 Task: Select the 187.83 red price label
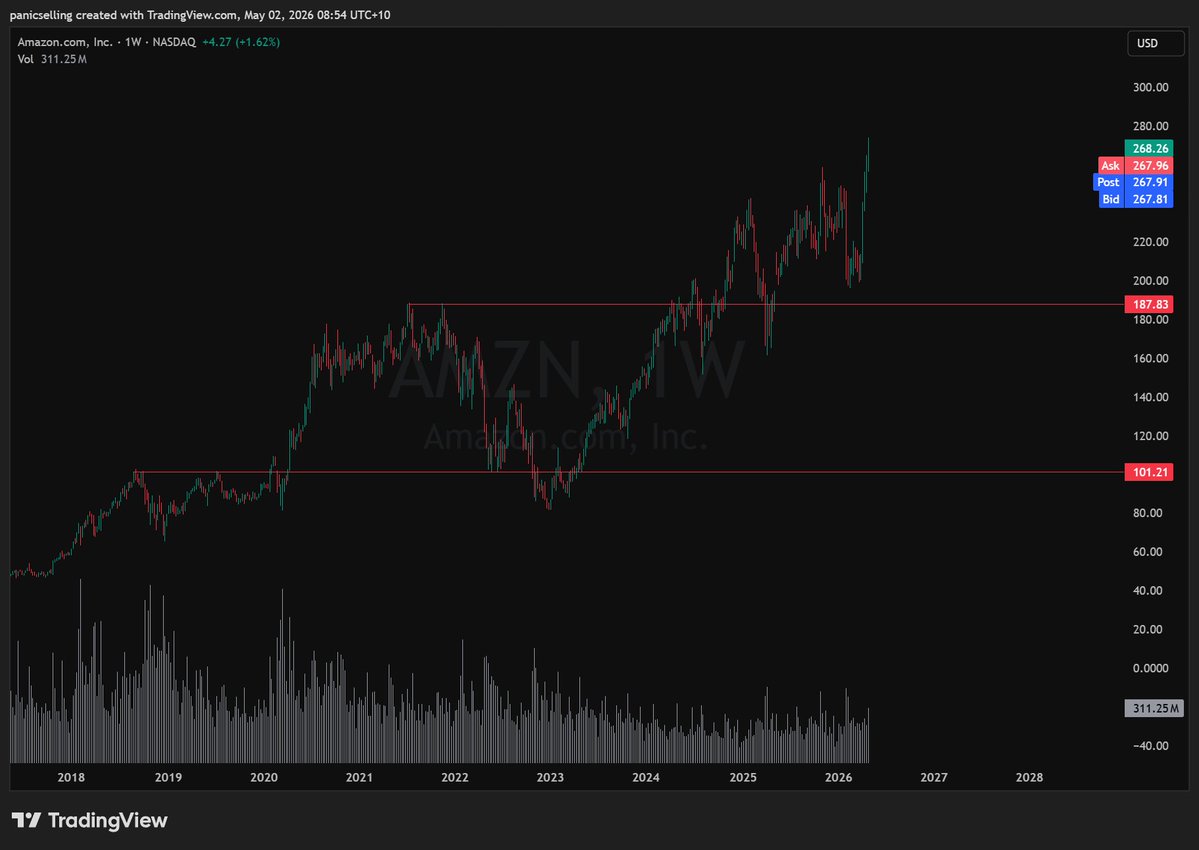pos(1149,304)
